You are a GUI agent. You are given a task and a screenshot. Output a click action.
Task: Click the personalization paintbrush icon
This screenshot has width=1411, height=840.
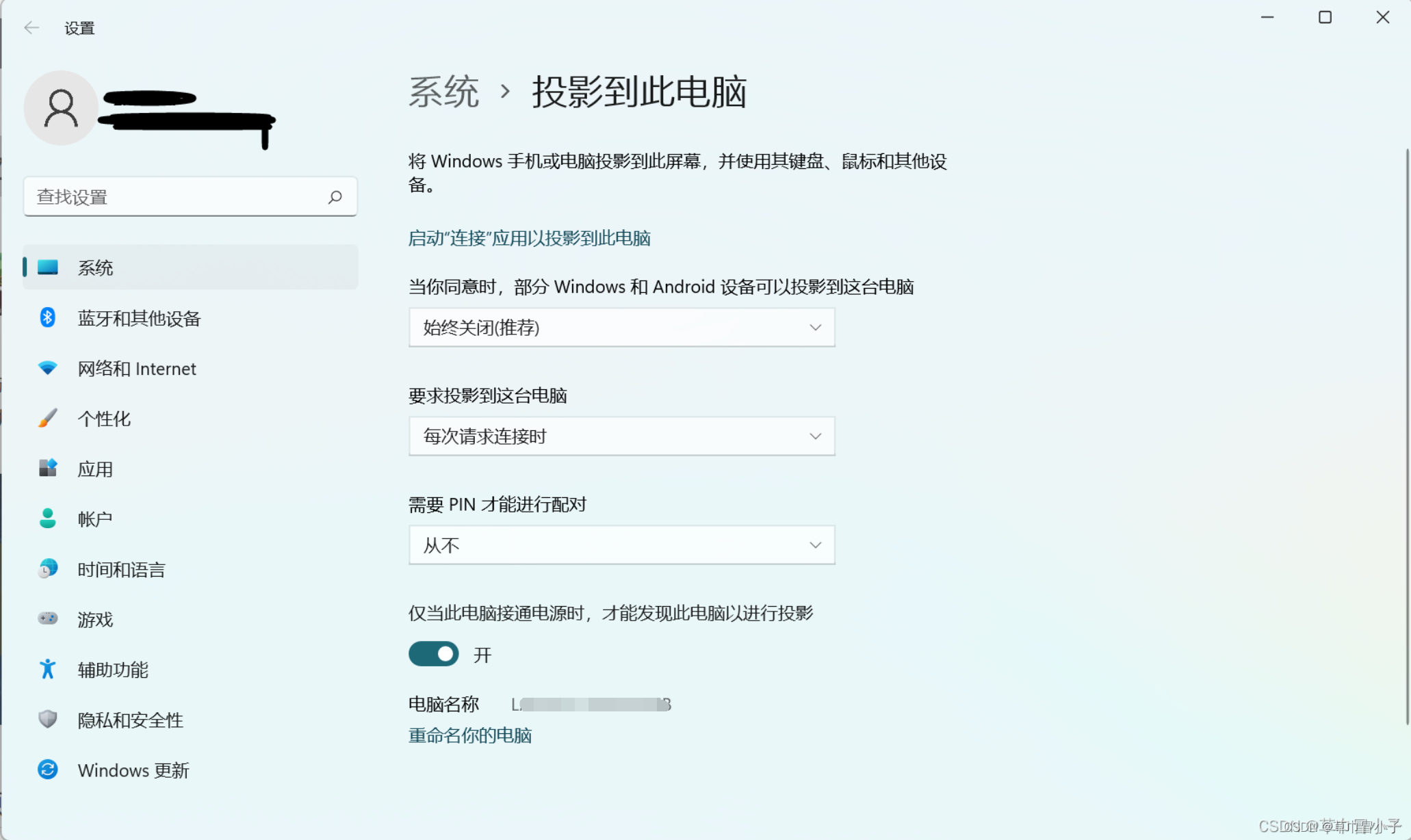click(x=47, y=418)
